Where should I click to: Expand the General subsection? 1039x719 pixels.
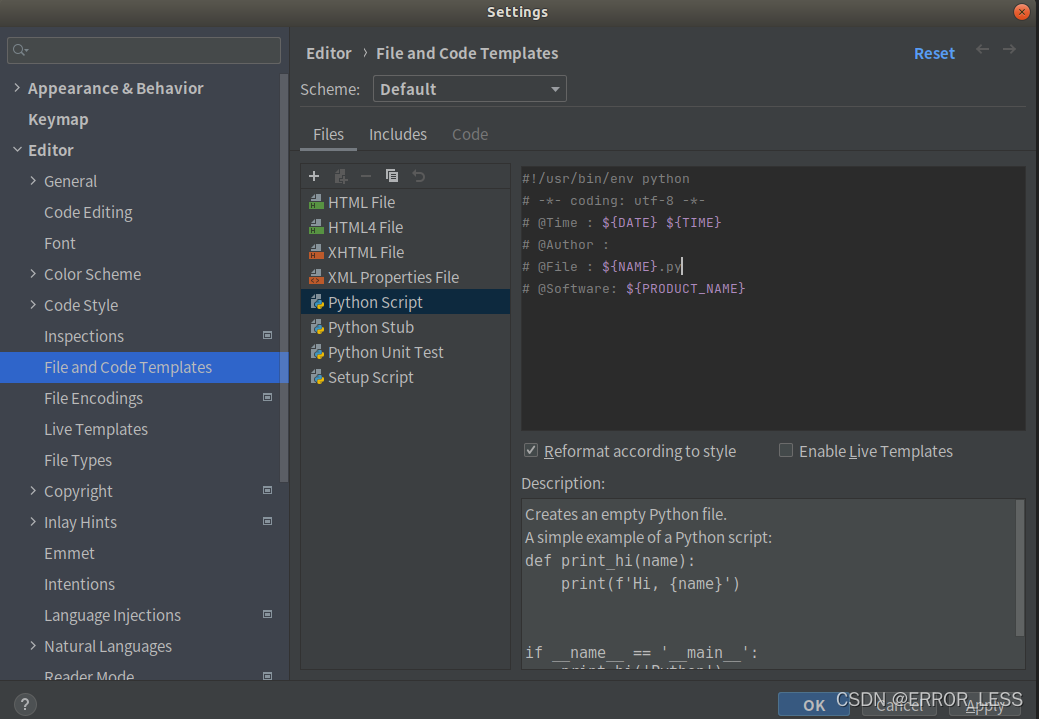(33, 181)
